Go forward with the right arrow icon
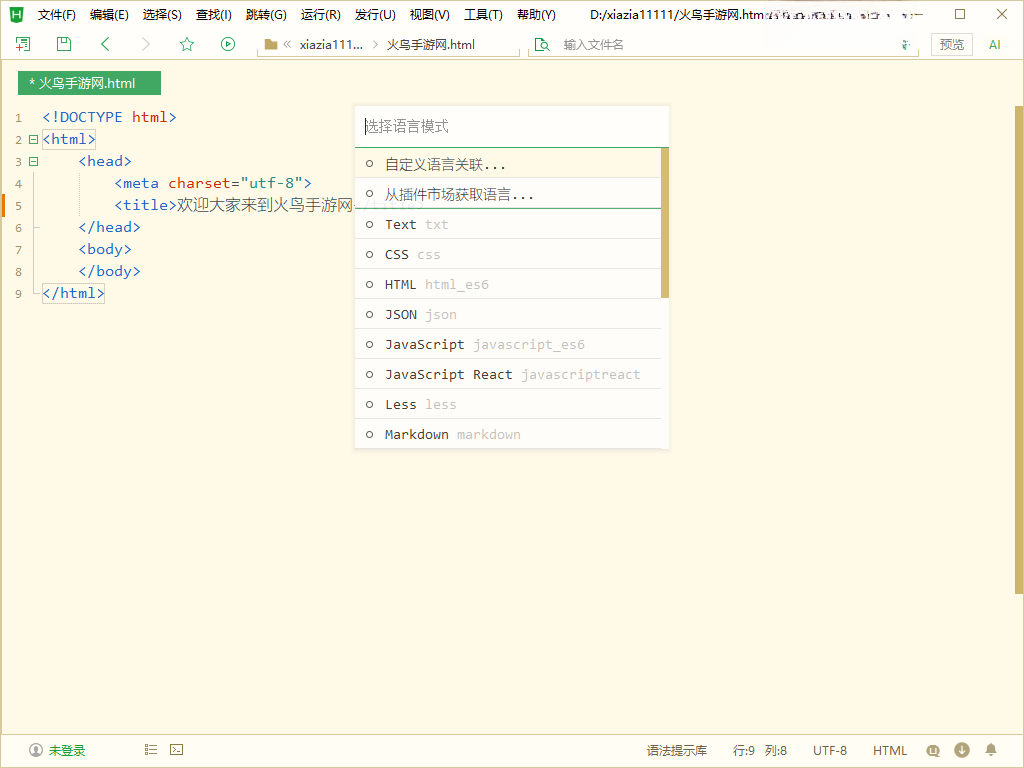This screenshot has height=768, width=1024. click(x=146, y=44)
